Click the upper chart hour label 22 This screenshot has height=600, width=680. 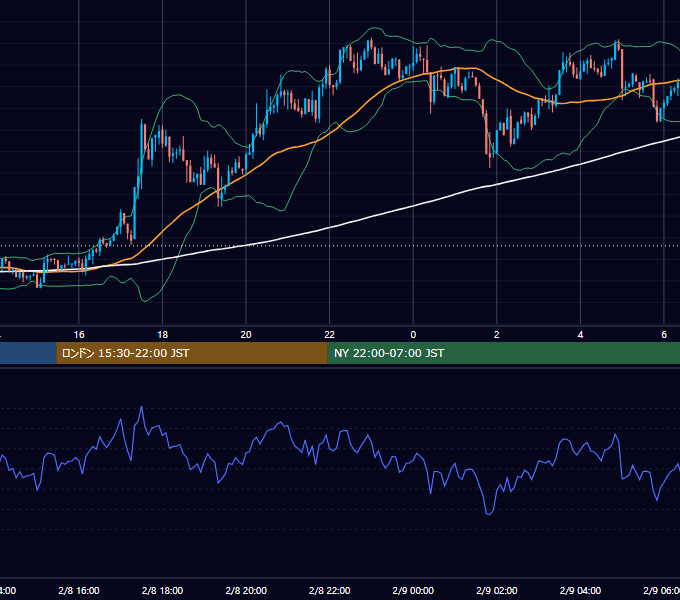[330, 335]
